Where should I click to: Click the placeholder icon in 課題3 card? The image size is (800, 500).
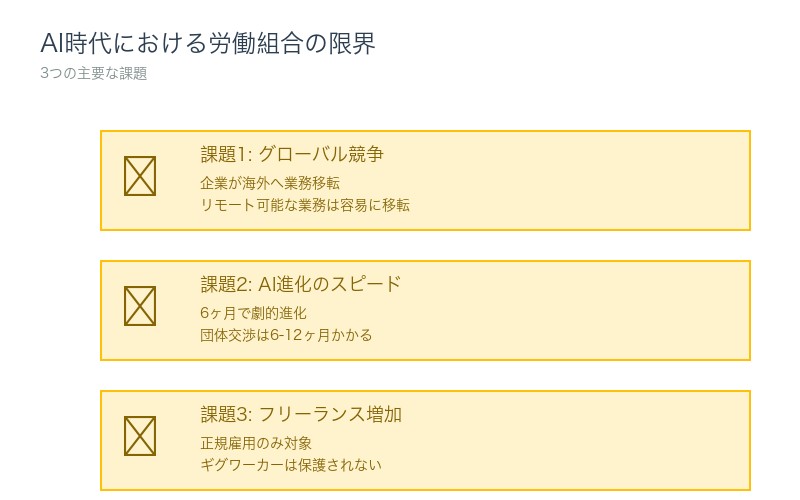(x=140, y=436)
